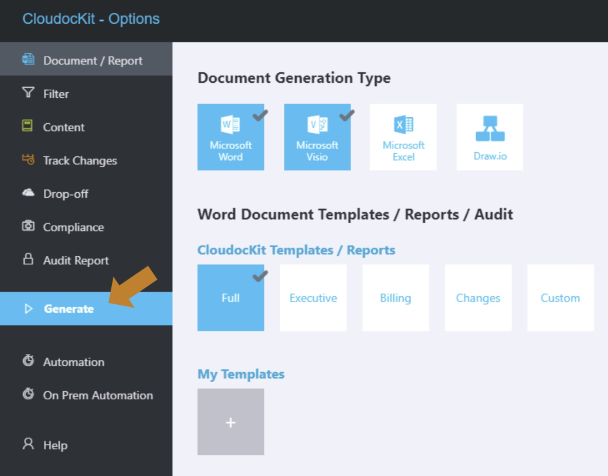Click the Document / Report sidebar icon
Viewport: 608px width, 476px height.
(x=28, y=59)
